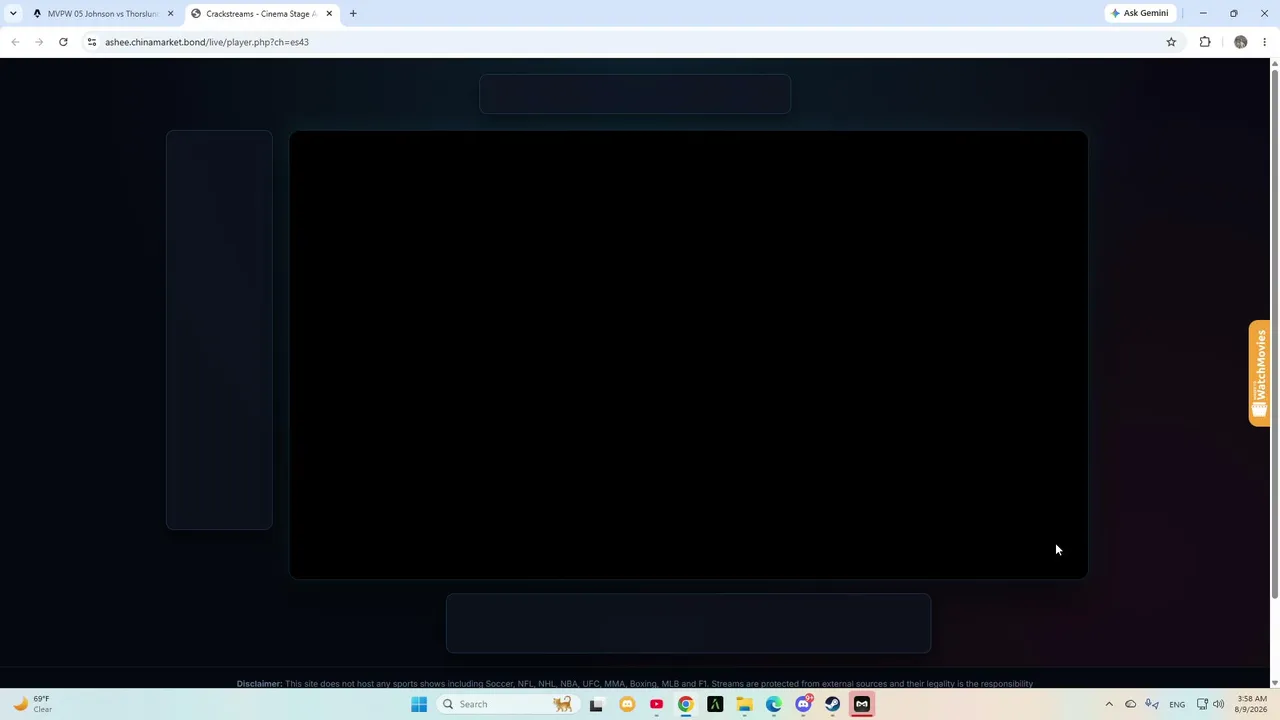1280x720 pixels.
Task: Open the weather widget showing 69°F
Action: pos(32,704)
